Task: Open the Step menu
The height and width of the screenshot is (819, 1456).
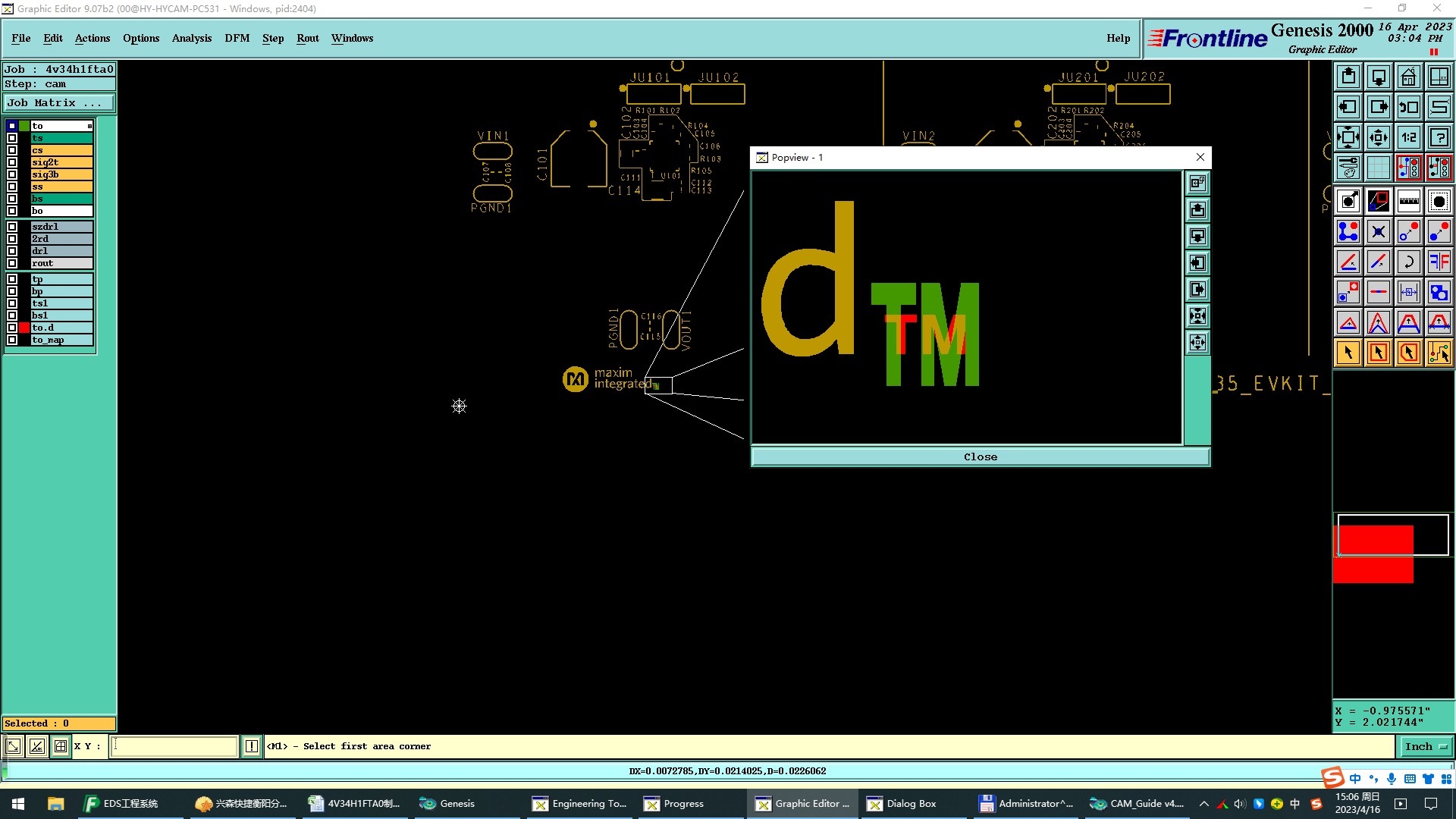Action: [273, 38]
